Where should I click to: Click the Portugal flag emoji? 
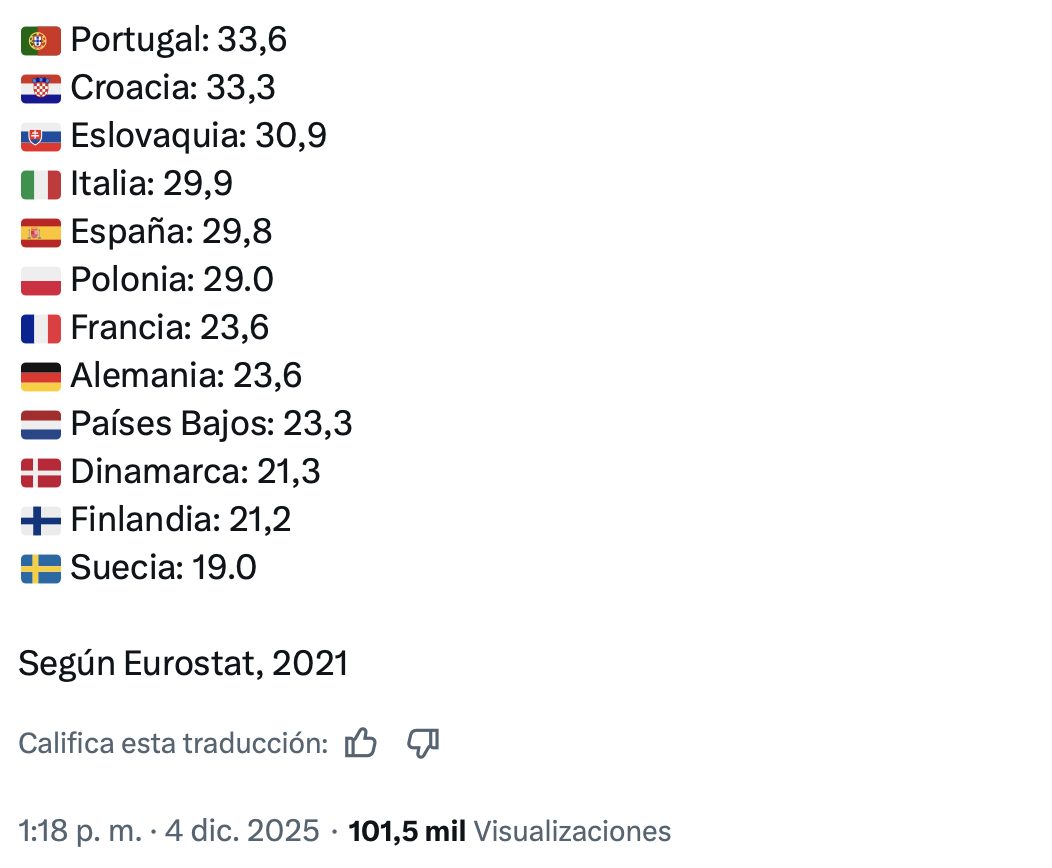click(41, 41)
